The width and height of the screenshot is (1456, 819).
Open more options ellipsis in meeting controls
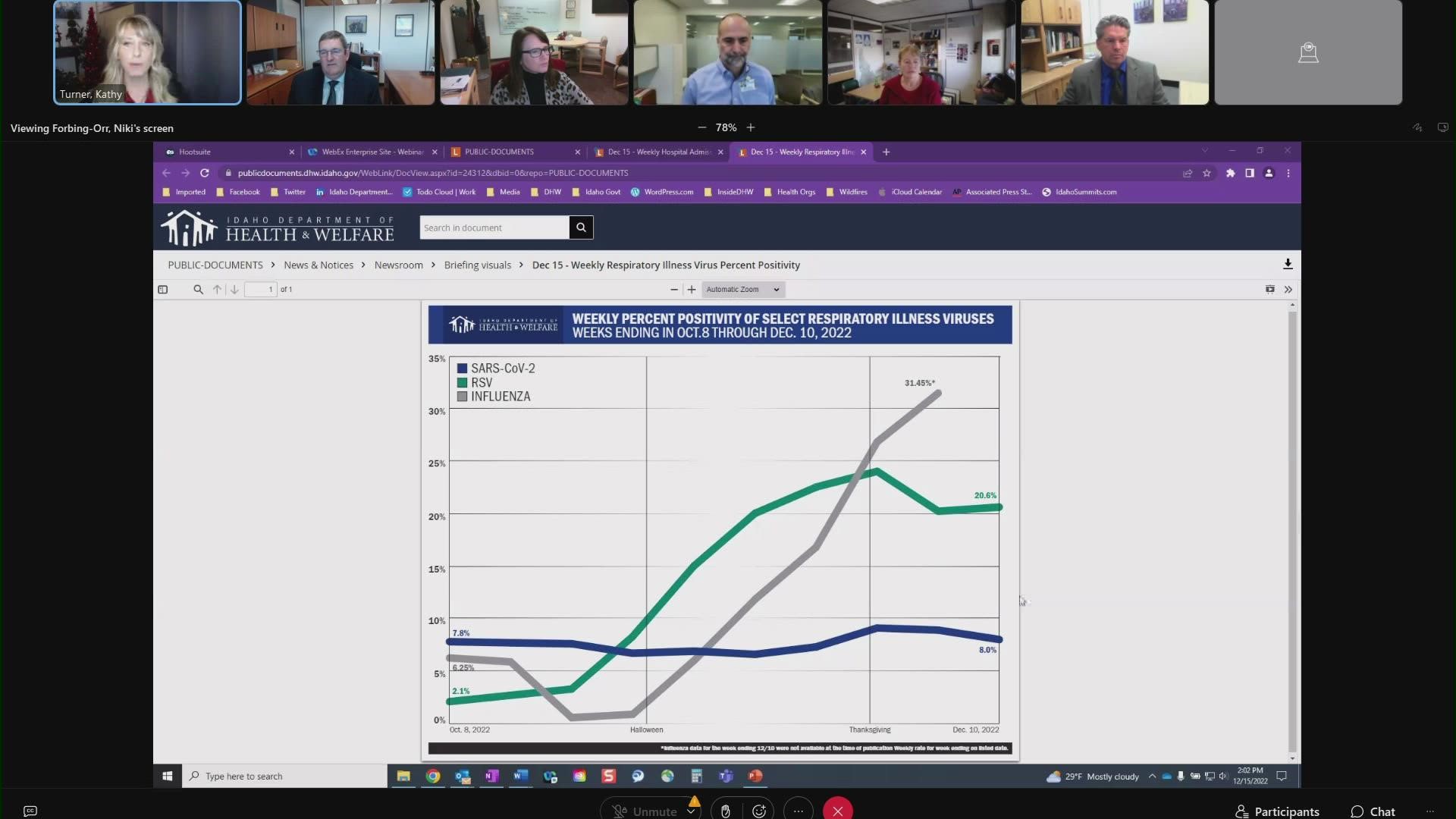798,811
